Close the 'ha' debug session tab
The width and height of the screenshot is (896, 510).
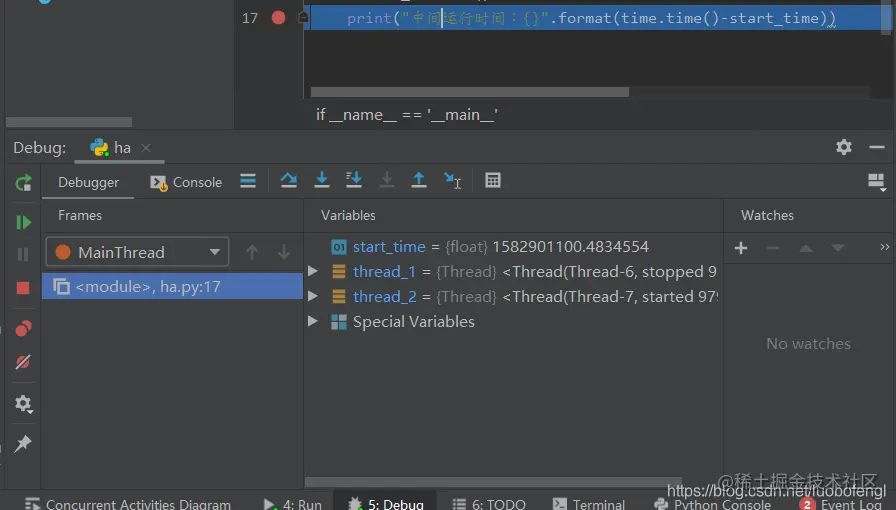coord(146,148)
